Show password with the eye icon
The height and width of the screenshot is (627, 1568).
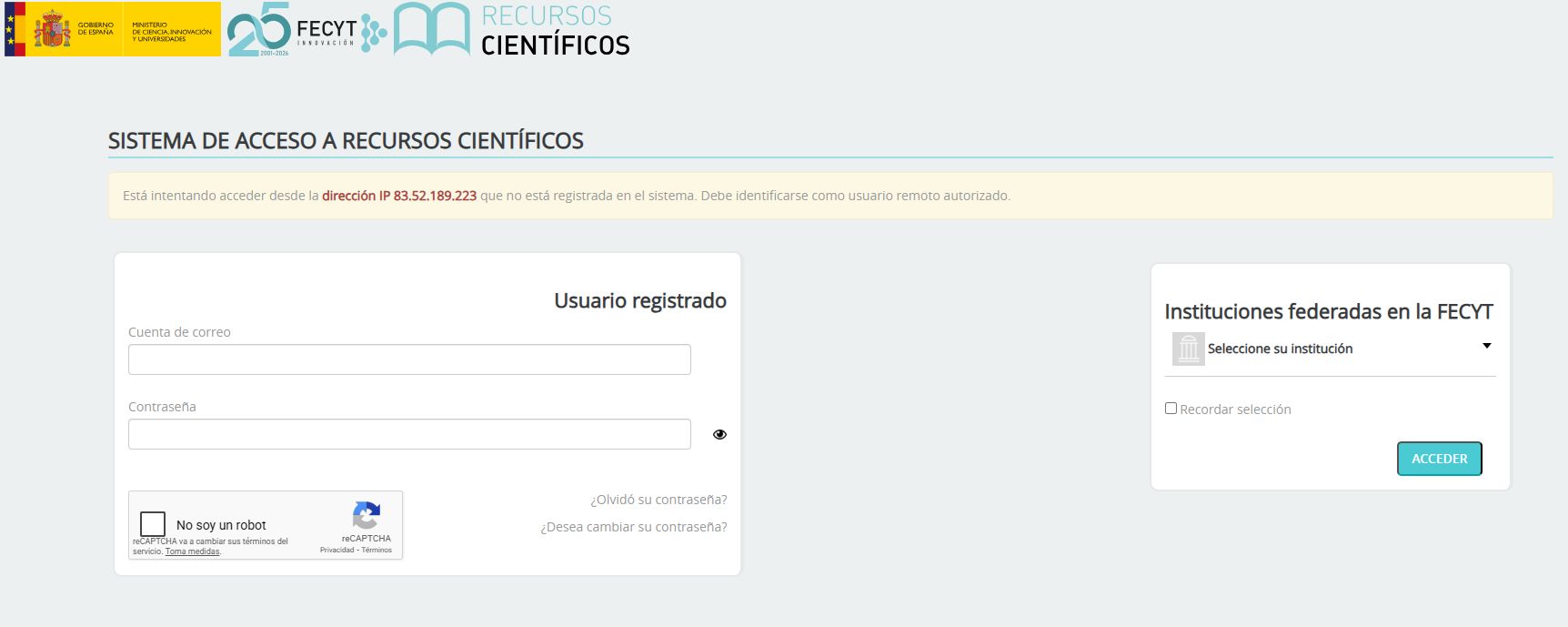click(x=719, y=435)
